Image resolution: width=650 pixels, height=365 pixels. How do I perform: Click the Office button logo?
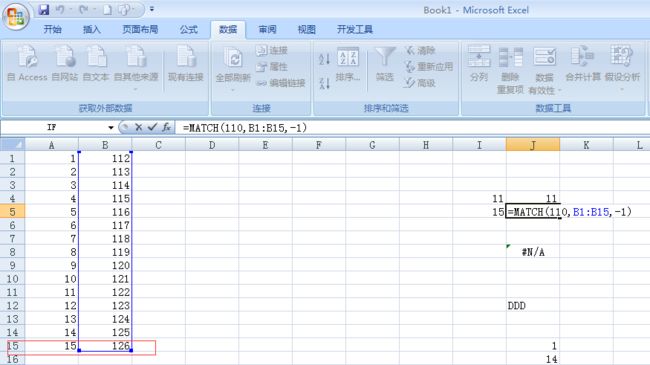[x=16, y=17]
